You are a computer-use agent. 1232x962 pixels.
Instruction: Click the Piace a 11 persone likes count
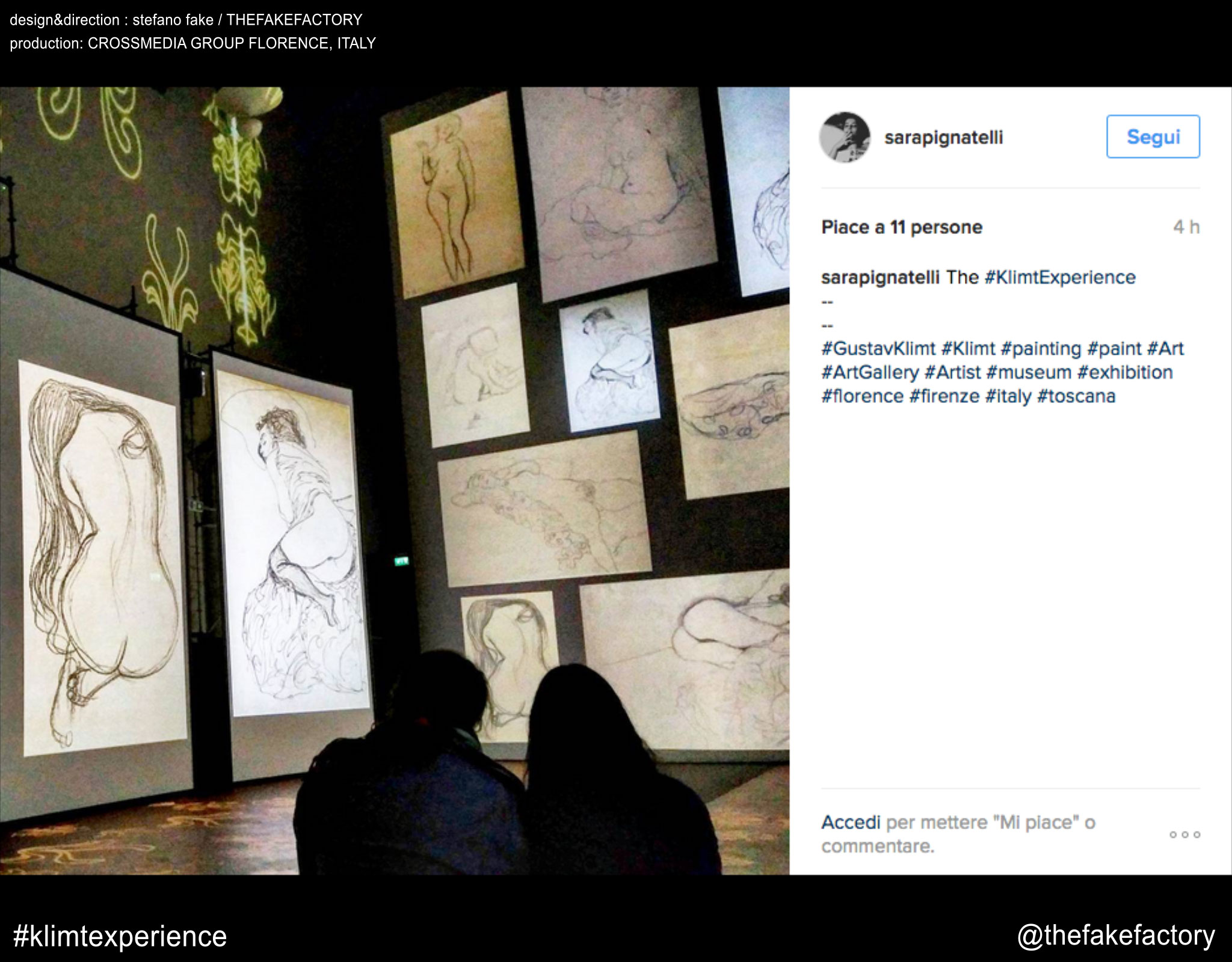(902, 227)
